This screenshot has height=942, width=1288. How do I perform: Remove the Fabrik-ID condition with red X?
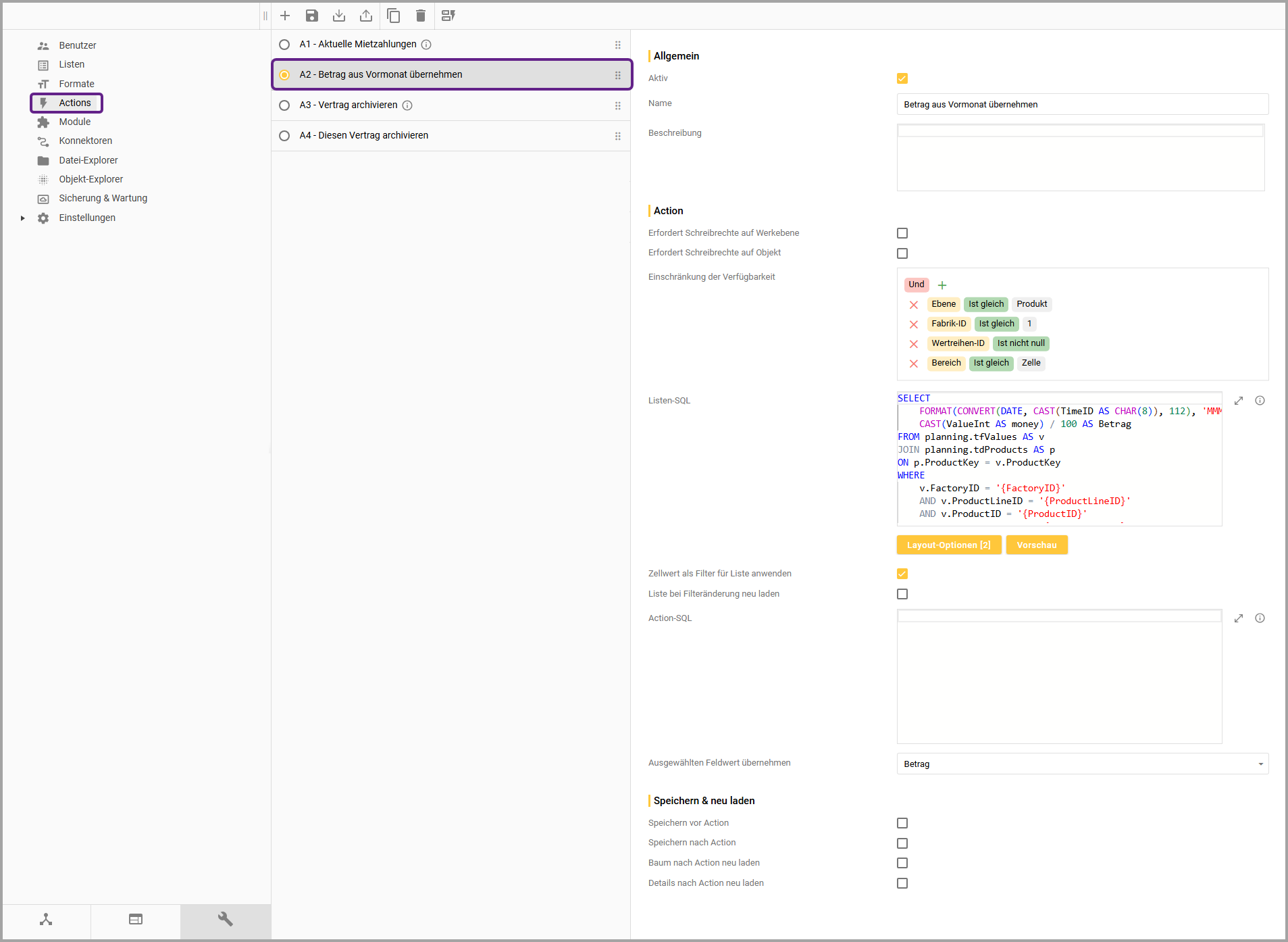pos(914,324)
